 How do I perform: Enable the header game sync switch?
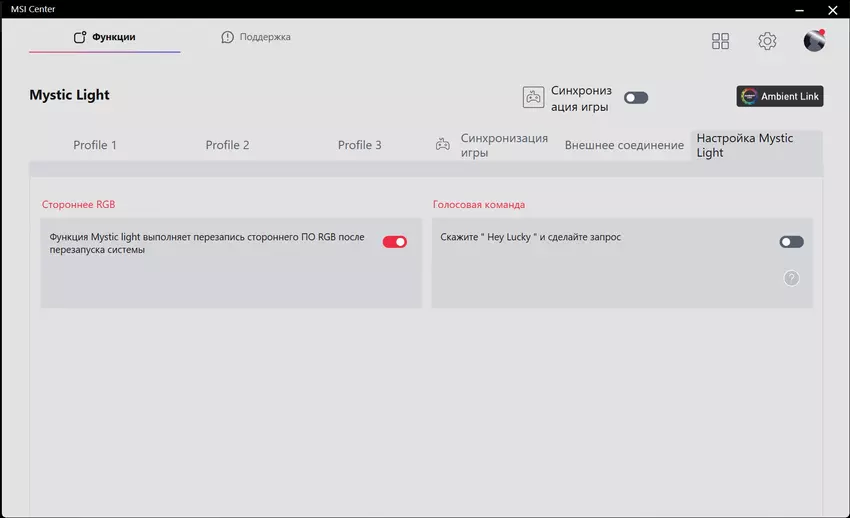tap(636, 98)
